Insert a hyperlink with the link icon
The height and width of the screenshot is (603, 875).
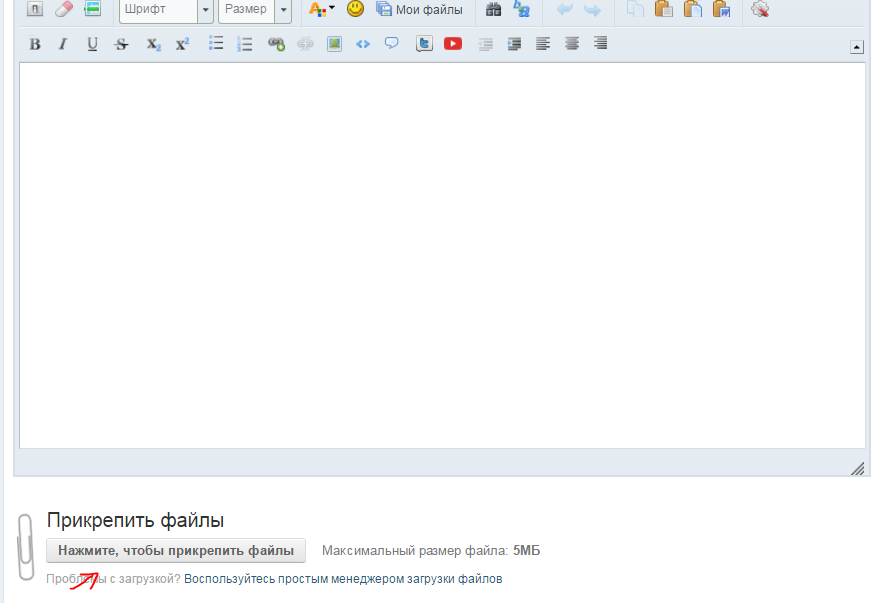[276, 44]
